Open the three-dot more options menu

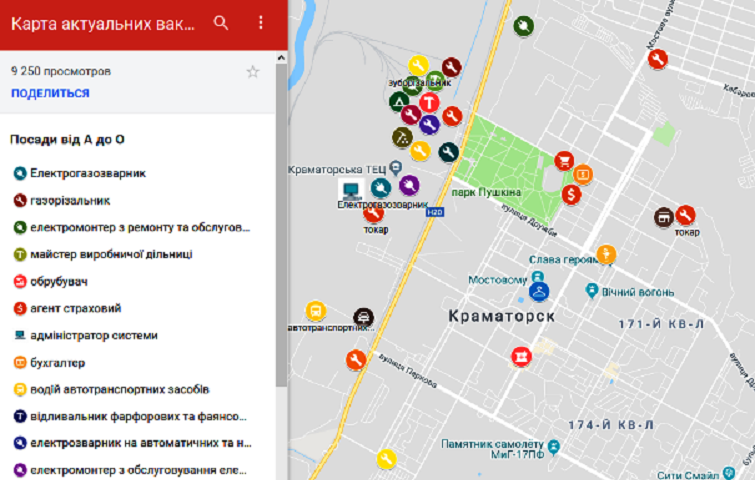pos(261,23)
